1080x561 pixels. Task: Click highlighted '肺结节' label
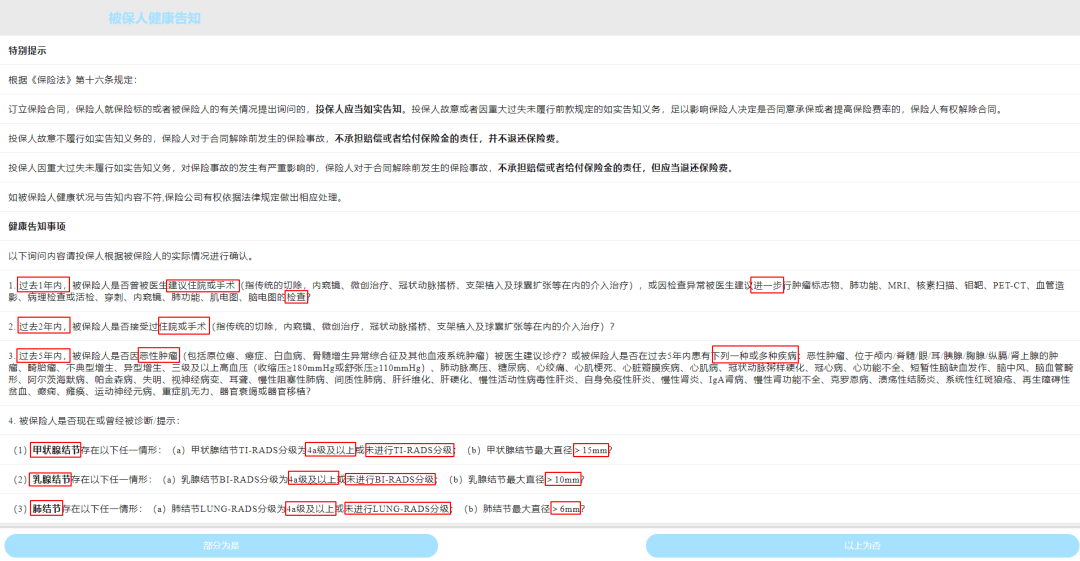pos(46,508)
